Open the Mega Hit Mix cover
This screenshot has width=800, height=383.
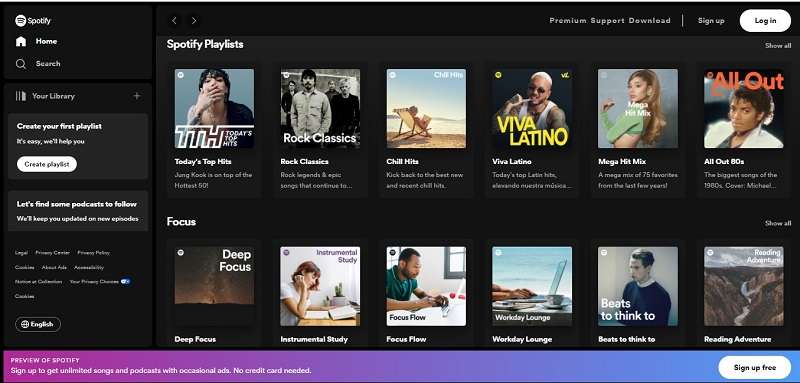coord(638,109)
